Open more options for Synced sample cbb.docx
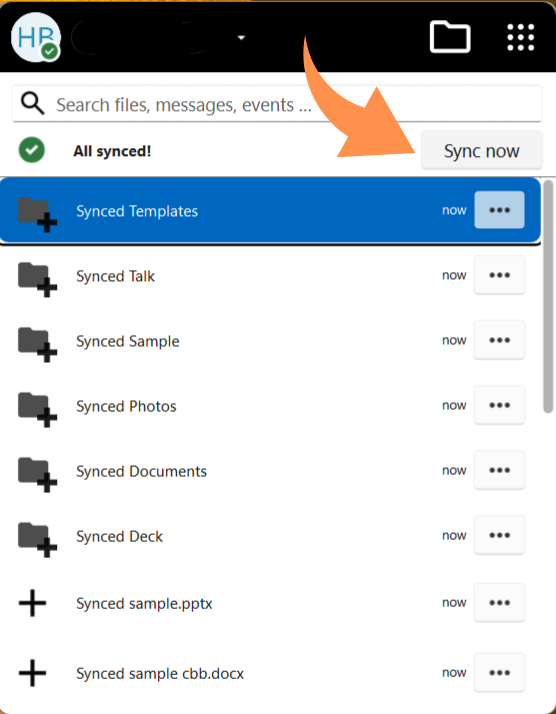 click(500, 673)
